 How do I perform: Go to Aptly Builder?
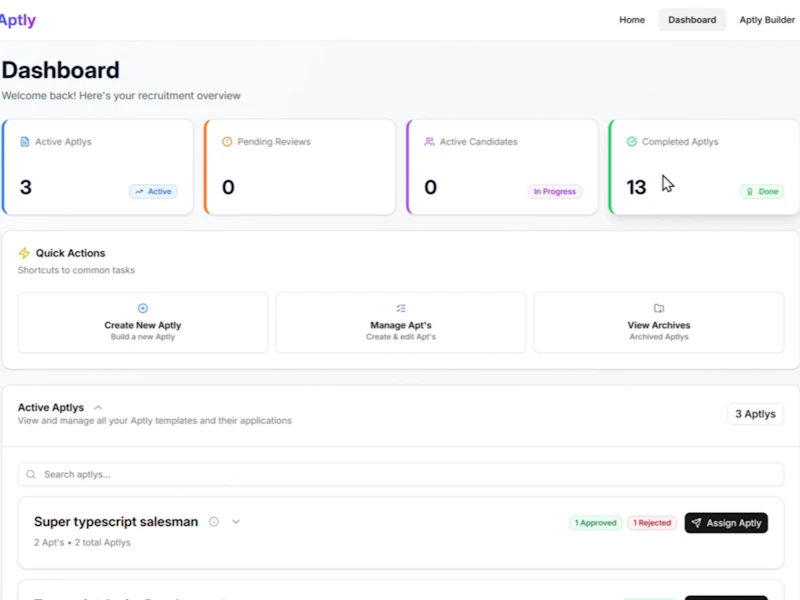(x=767, y=20)
